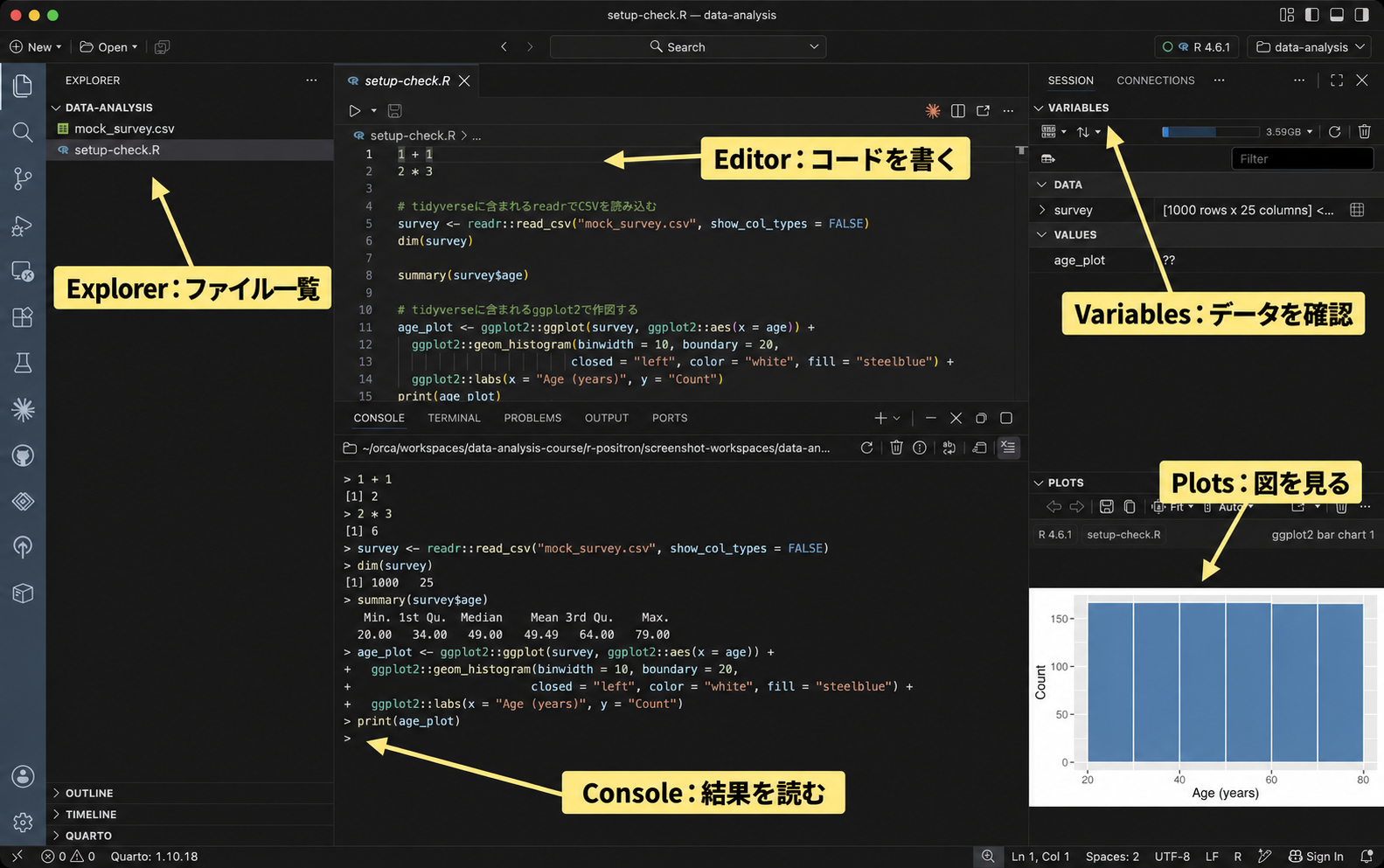1384x868 pixels.
Task: Save the plot using the Plots toolbar
Action: coord(1106,507)
